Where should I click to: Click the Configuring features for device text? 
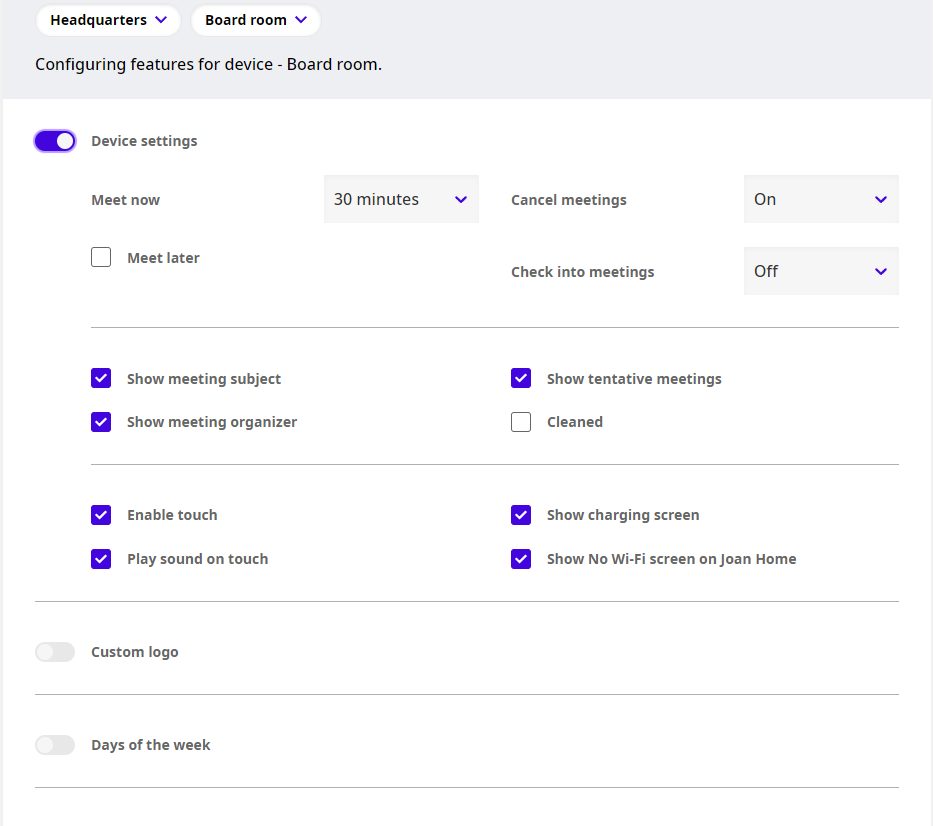coord(208,64)
